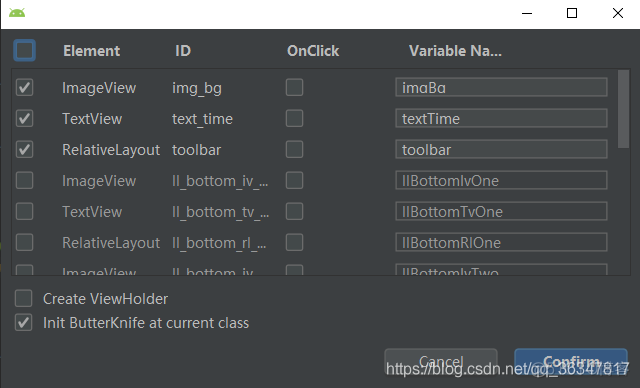Image resolution: width=640 pixels, height=388 pixels.
Task: Enable OnClick for text_time
Action: tap(294, 118)
